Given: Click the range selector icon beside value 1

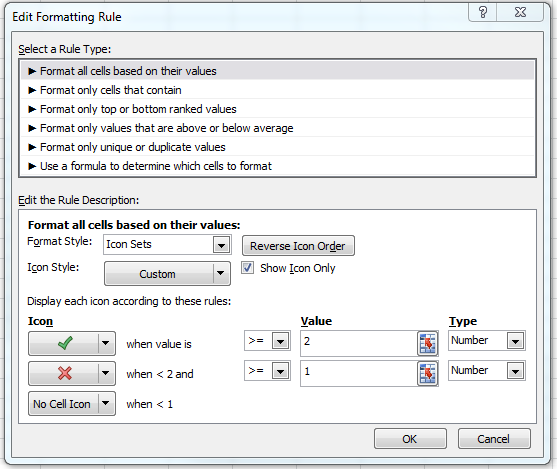Looking at the screenshot, I should coord(427,373).
